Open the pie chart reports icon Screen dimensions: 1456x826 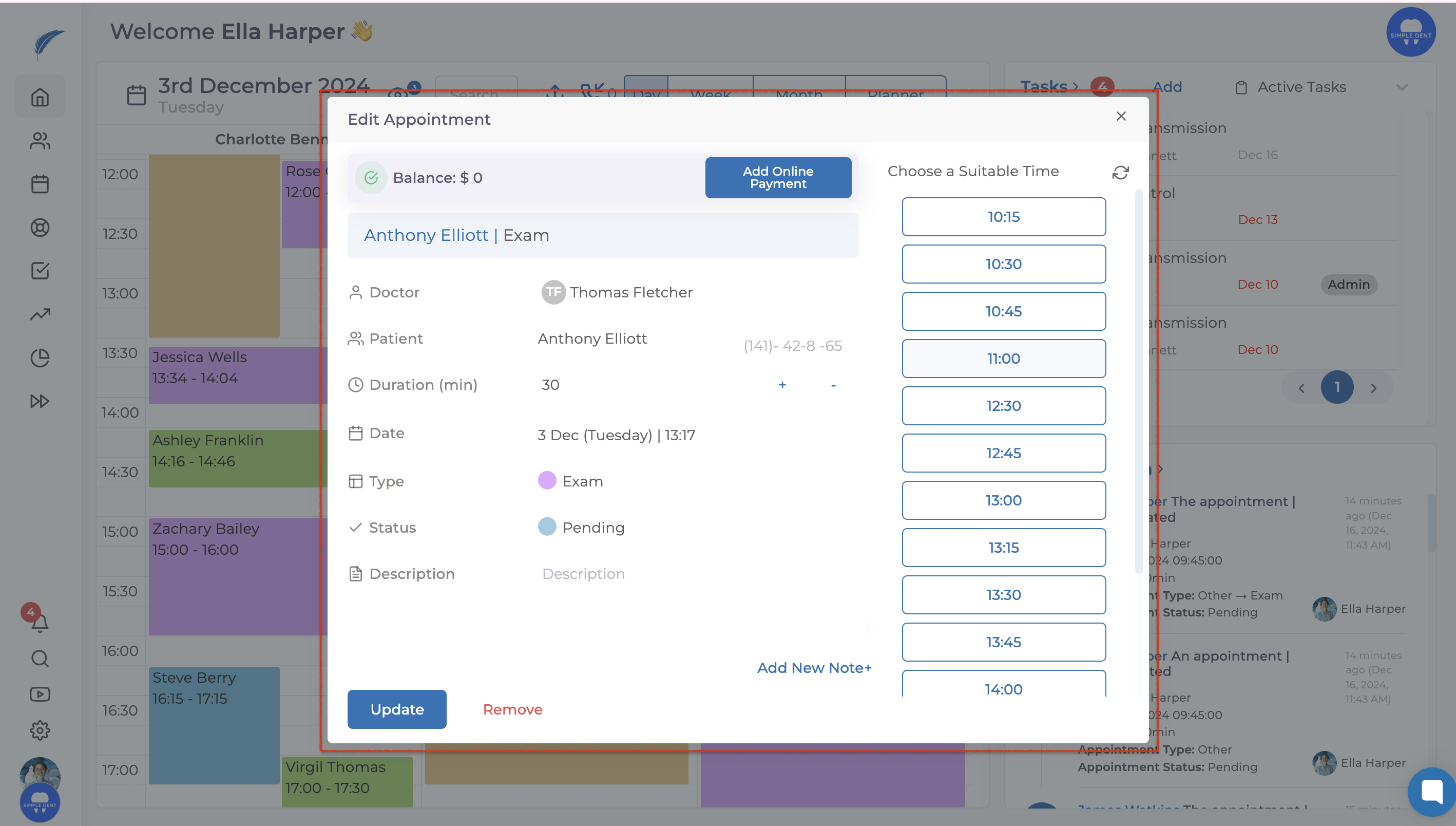[x=40, y=358]
